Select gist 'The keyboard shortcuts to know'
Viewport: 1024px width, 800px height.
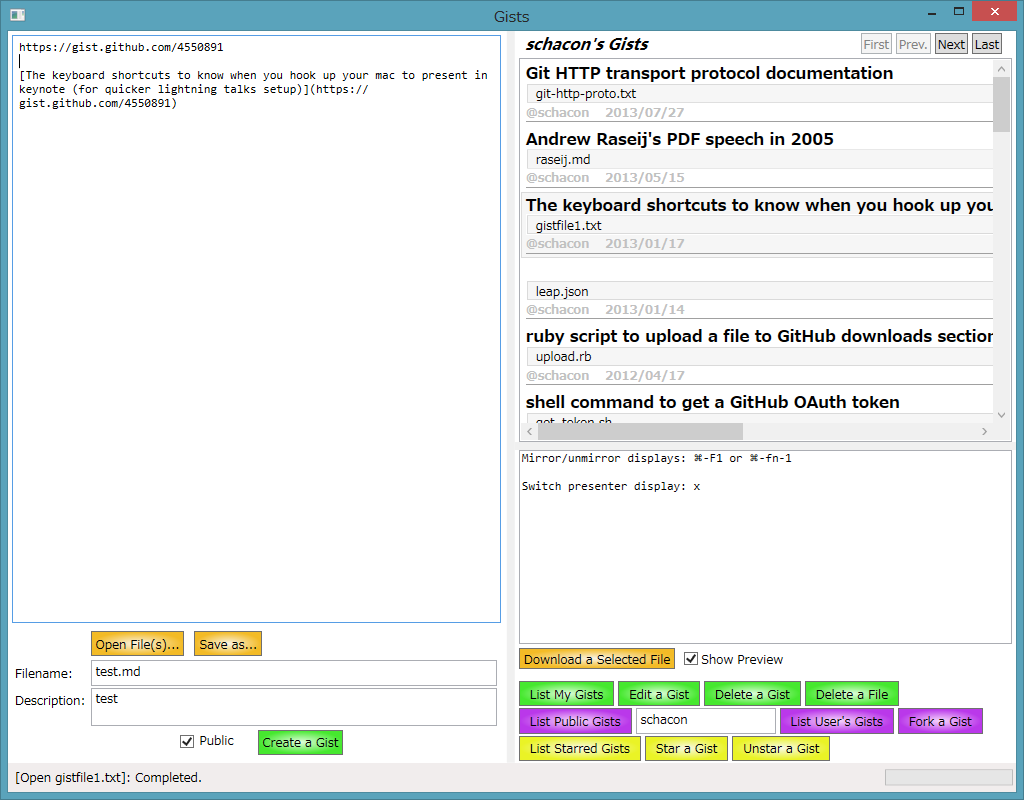tap(759, 205)
